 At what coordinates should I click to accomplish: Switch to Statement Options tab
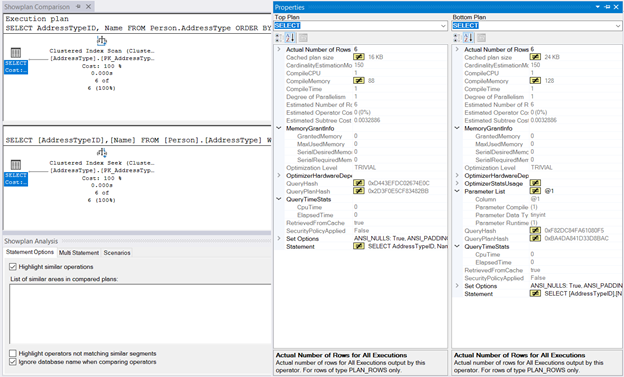30,252
